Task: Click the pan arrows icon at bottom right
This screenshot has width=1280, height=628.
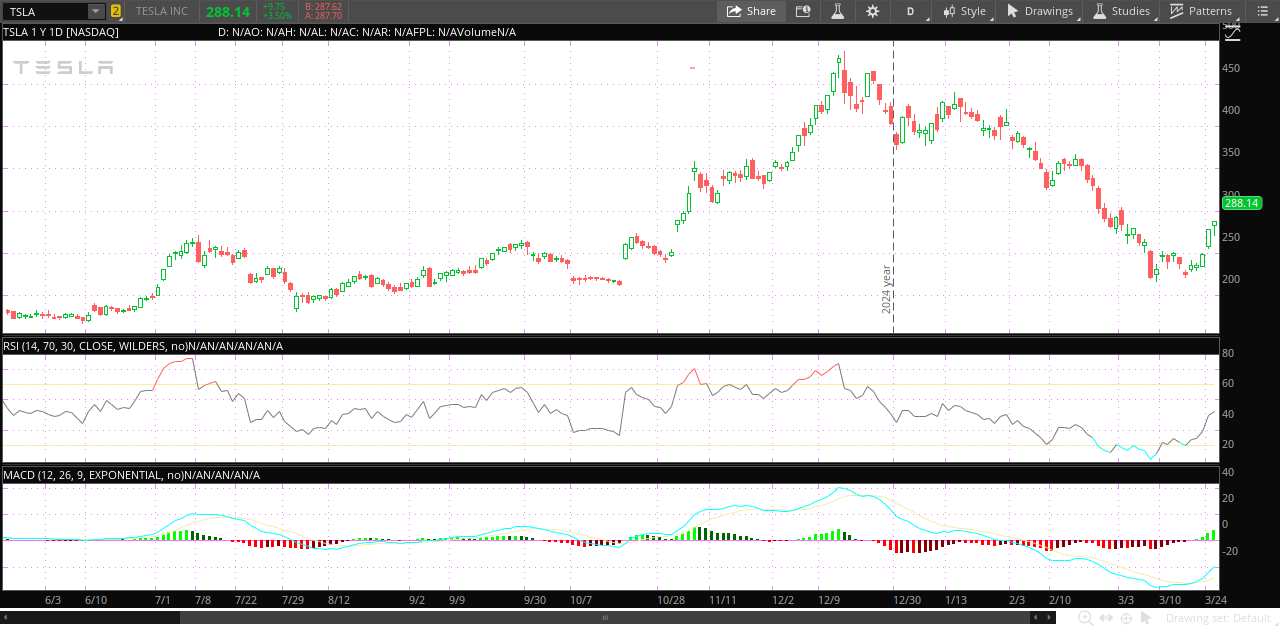Action: pyautogui.click(x=1106, y=618)
